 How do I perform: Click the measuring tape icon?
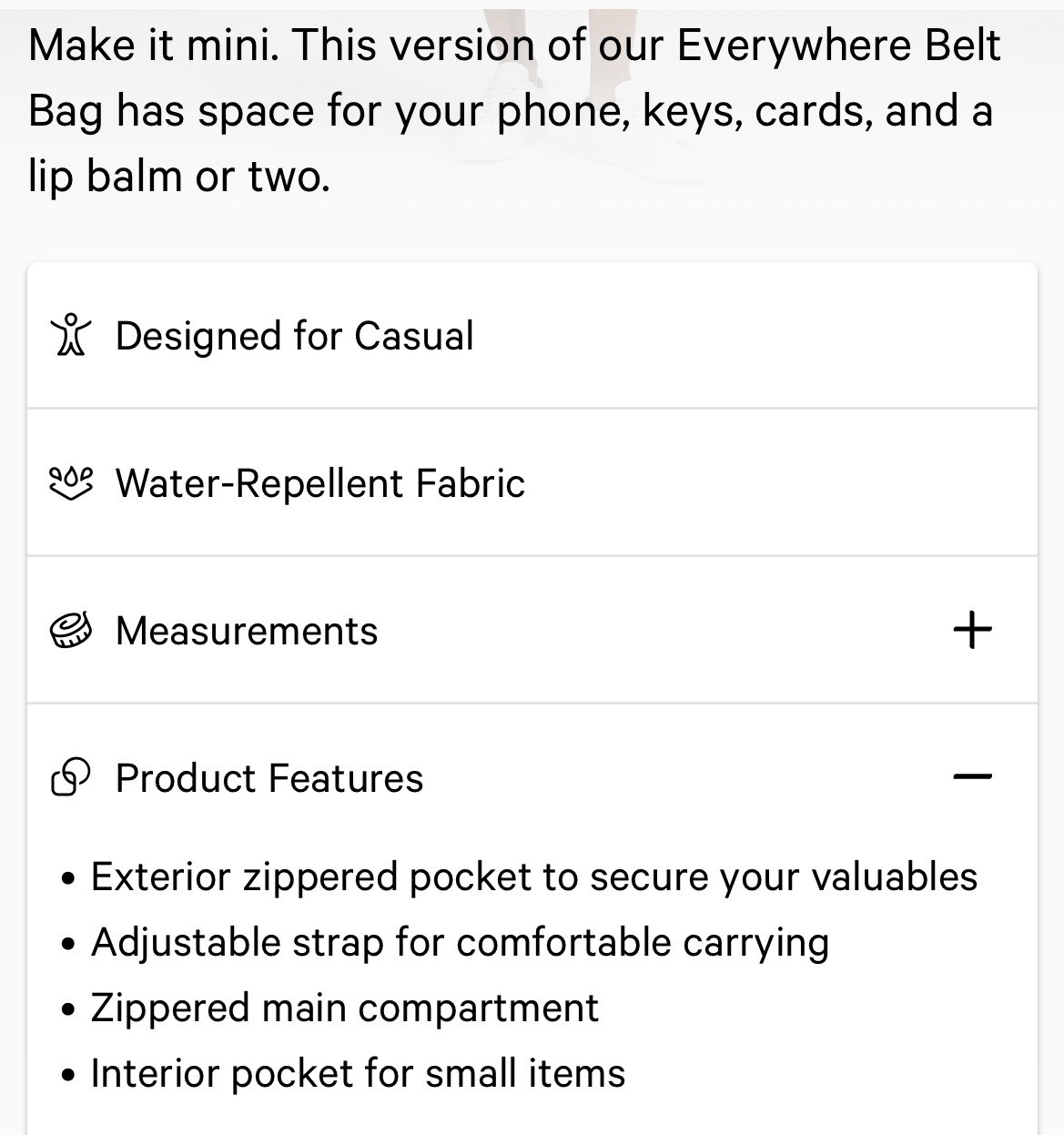tap(70, 631)
